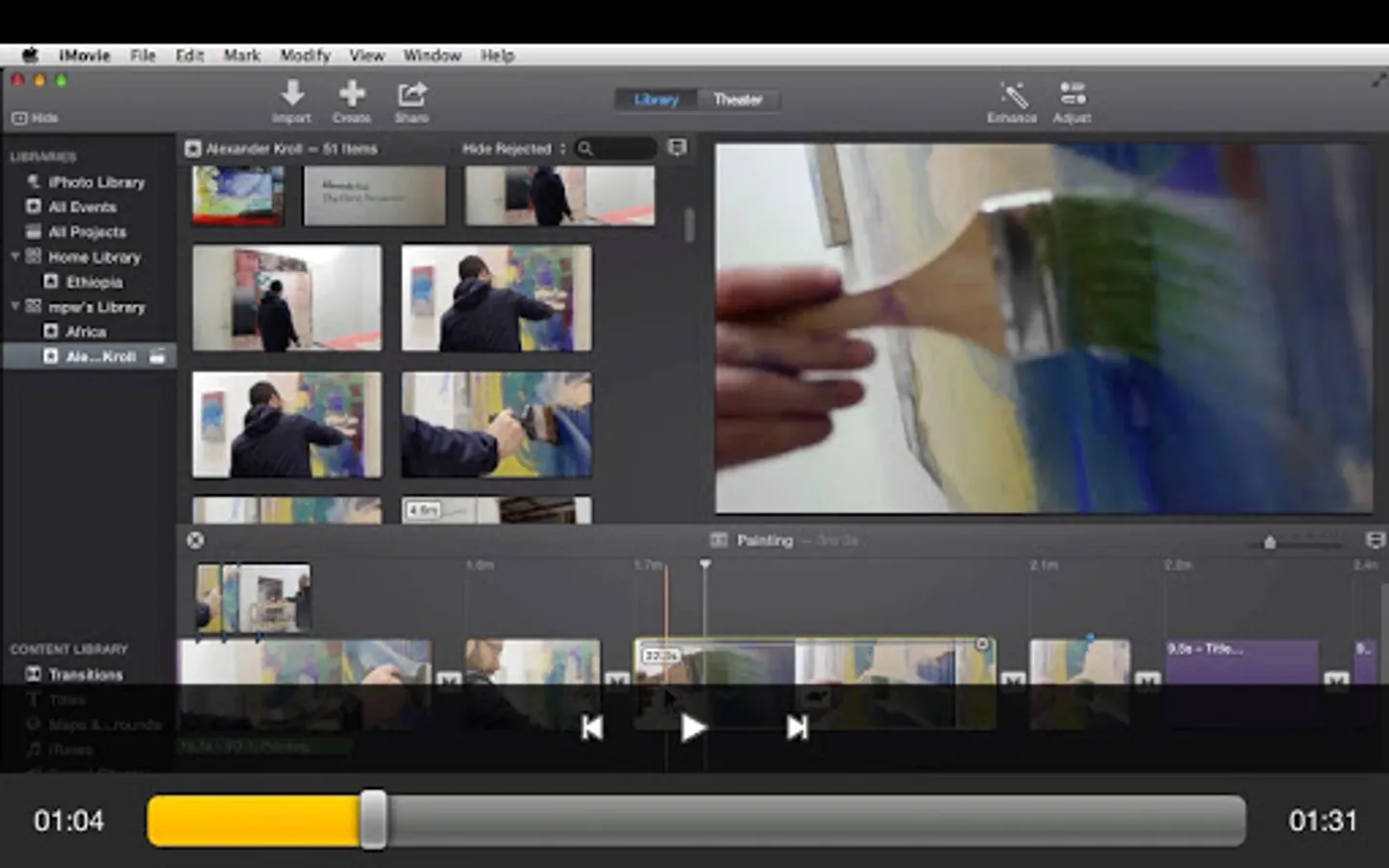The width and height of the screenshot is (1389, 868).
Task: Collapse the Home Library disclosure triangle
Action: [15, 257]
